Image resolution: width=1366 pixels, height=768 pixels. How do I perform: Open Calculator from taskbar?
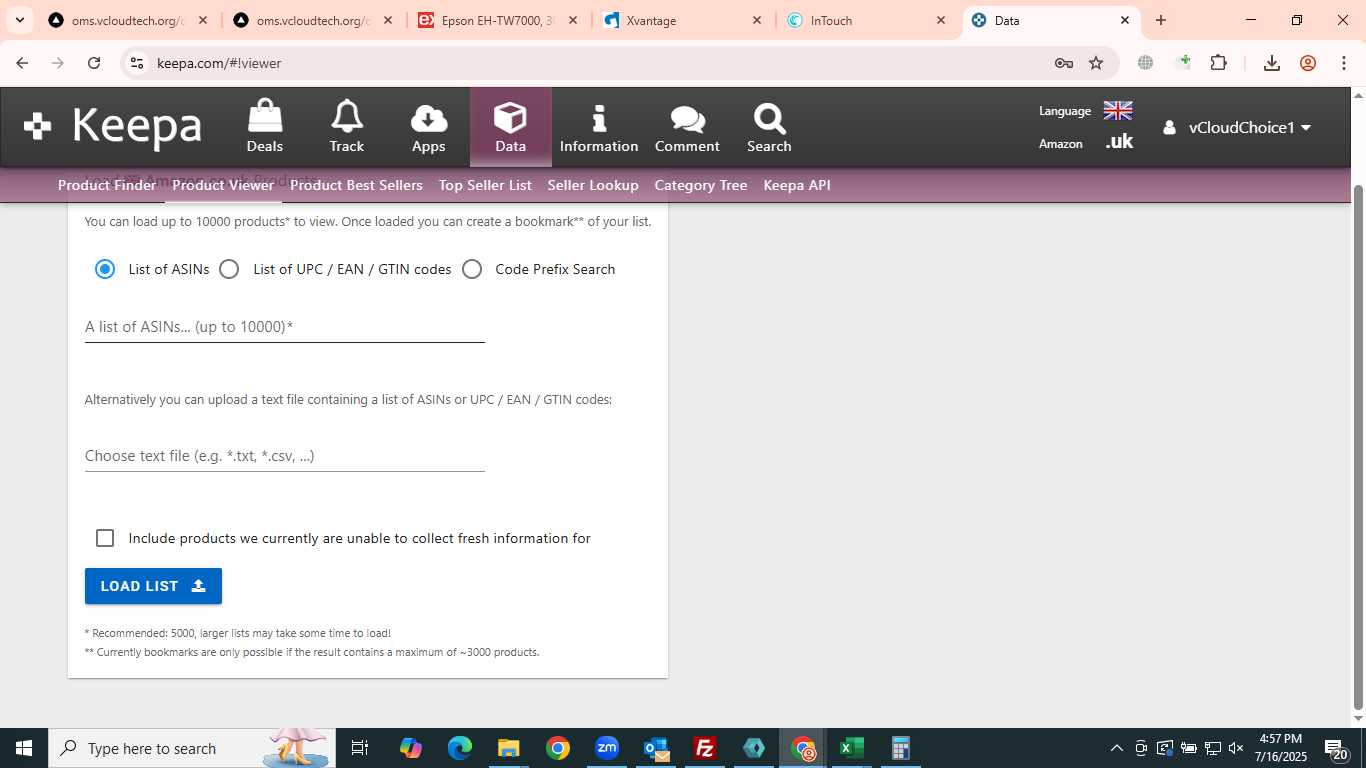901,748
